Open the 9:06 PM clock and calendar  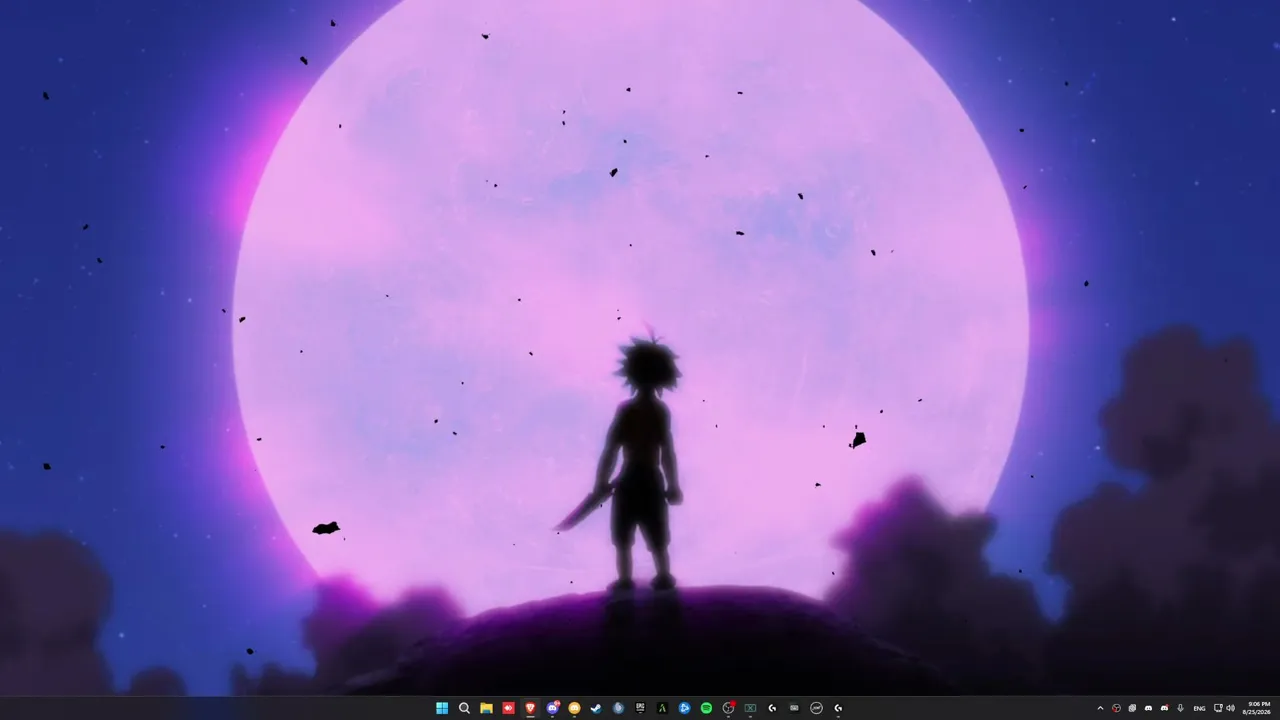pos(1256,708)
